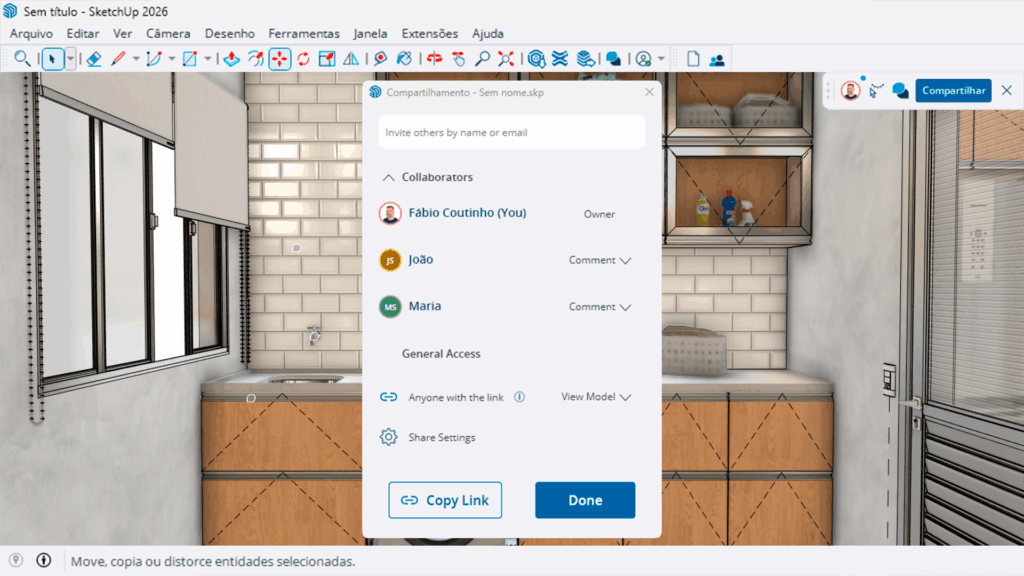Select the Tape Measure tool
1024x576 pixels.
(x=380, y=59)
